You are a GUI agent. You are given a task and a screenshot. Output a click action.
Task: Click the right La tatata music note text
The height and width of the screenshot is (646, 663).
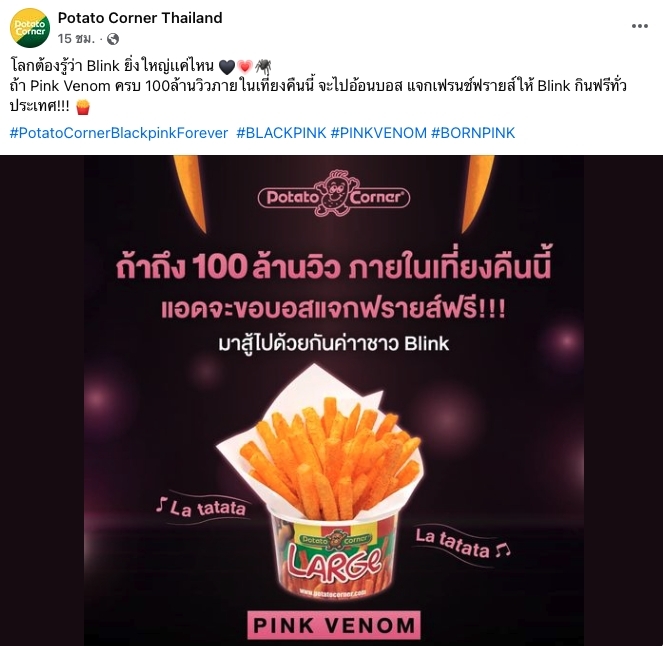coord(463,544)
